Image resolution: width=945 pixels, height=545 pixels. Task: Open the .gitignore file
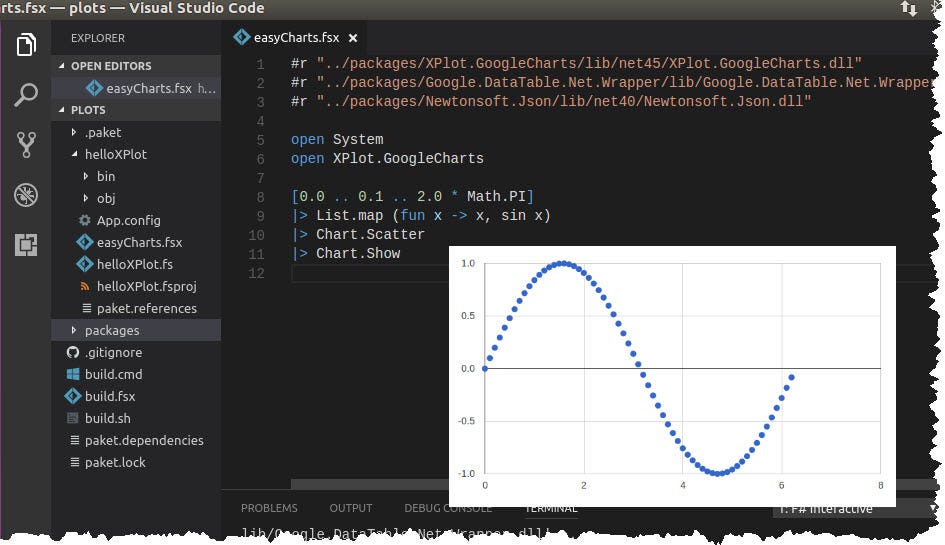pos(113,352)
